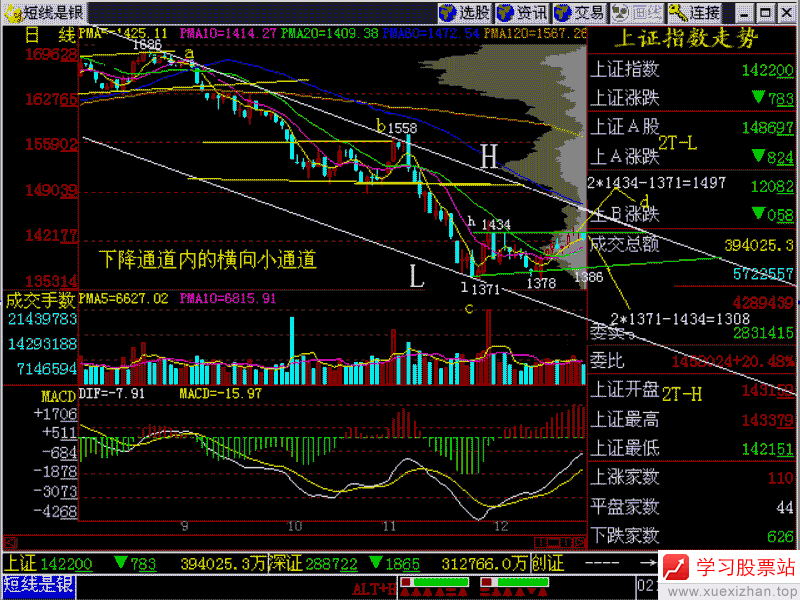Open the 交易 trading toolbar button
The height and width of the screenshot is (600, 800).
580,13
